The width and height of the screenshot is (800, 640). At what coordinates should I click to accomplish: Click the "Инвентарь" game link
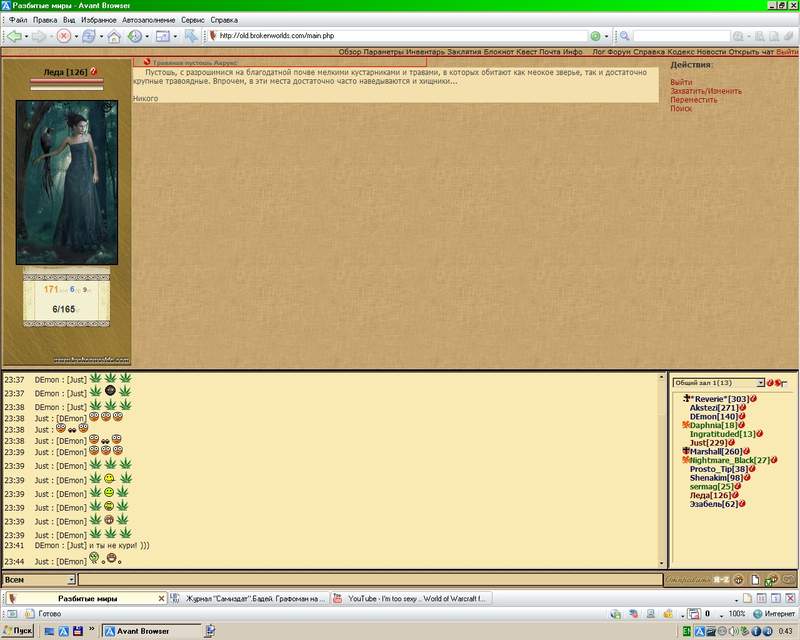(411, 51)
